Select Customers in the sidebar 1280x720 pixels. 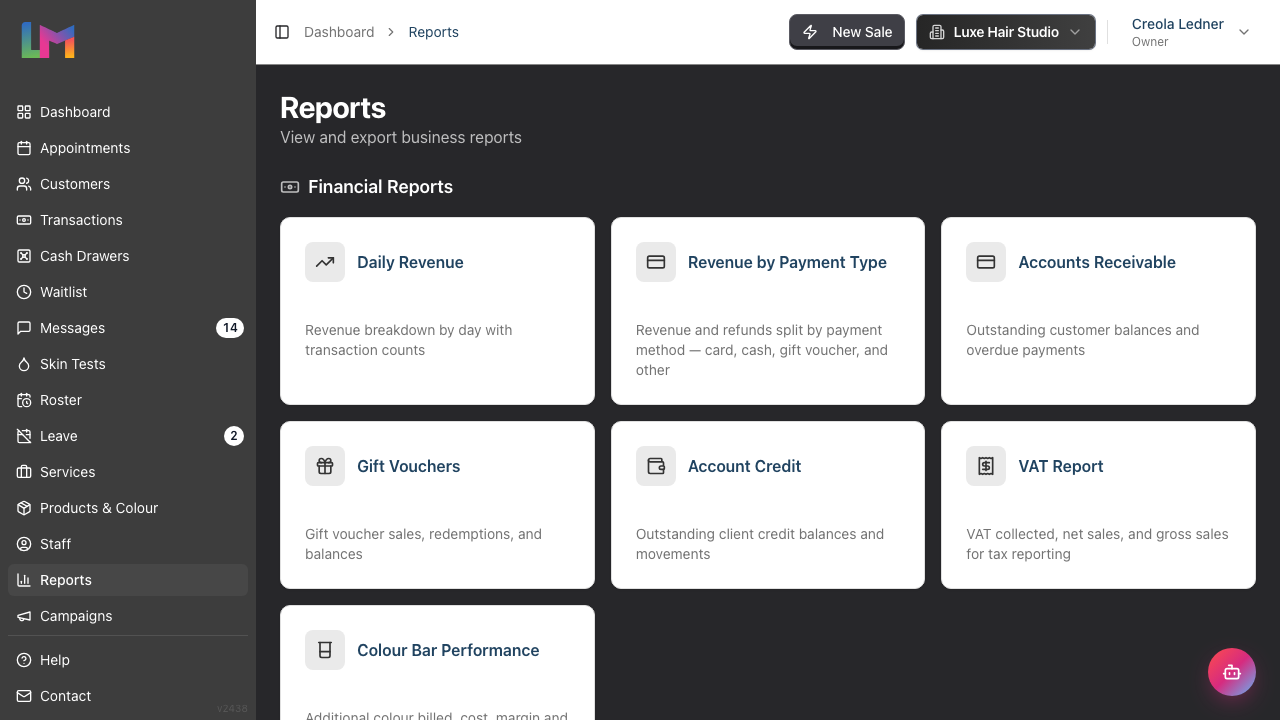click(128, 184)
